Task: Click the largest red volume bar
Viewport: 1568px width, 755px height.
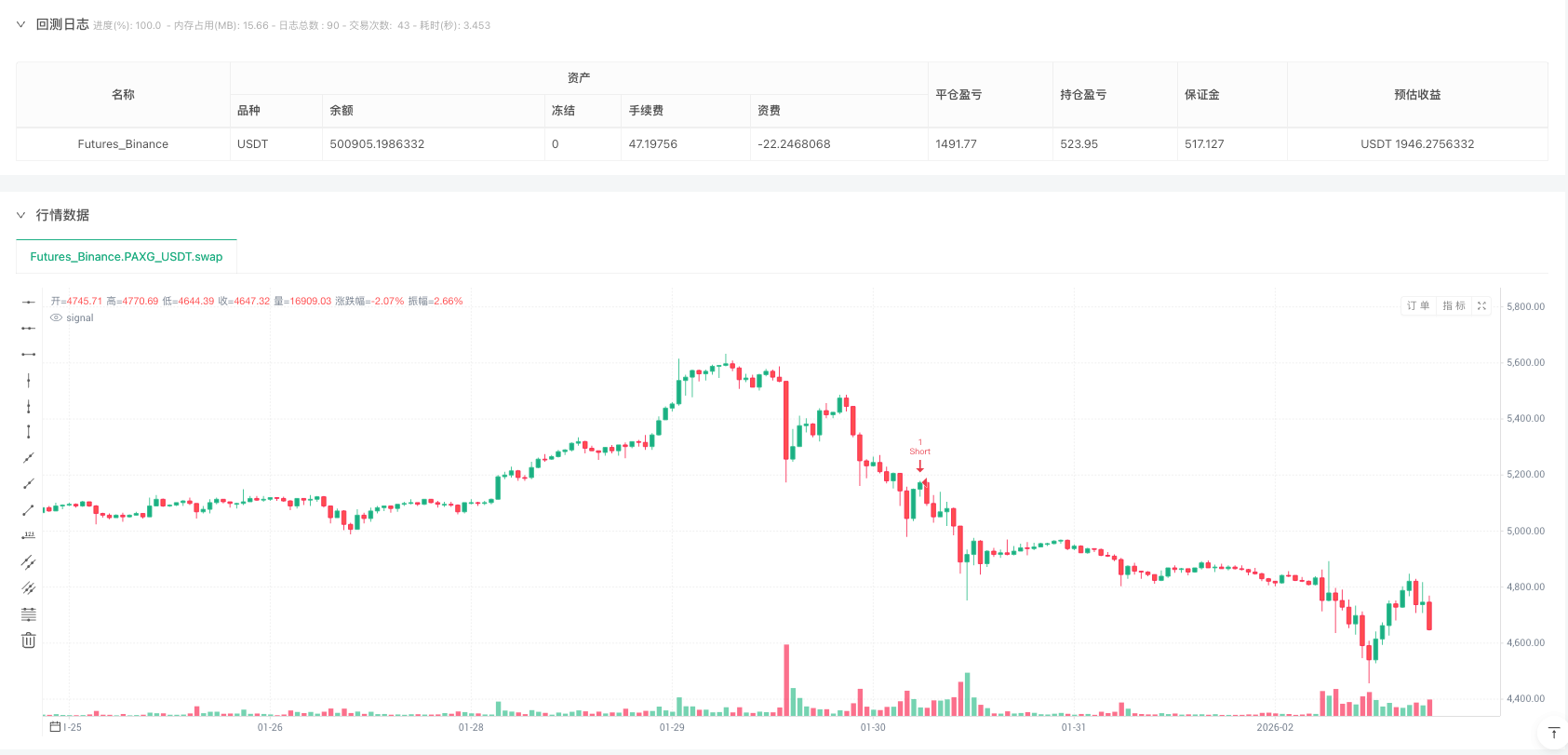Action: (x=786, y=680)
